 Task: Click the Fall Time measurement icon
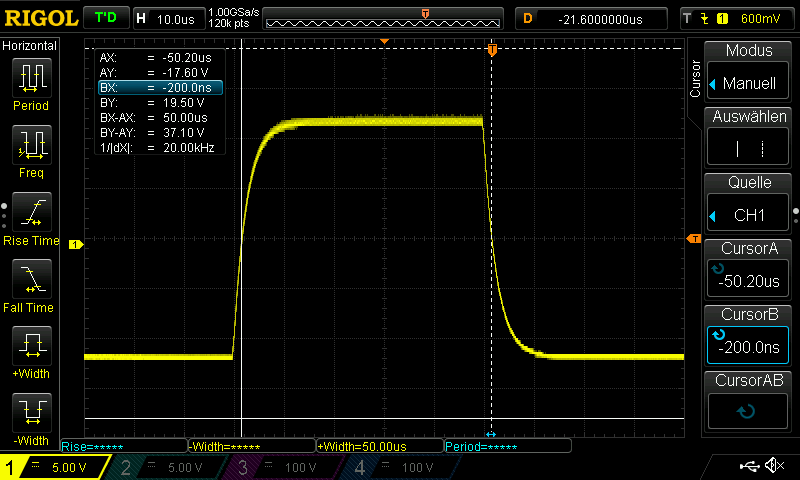[x=31, y=285]
